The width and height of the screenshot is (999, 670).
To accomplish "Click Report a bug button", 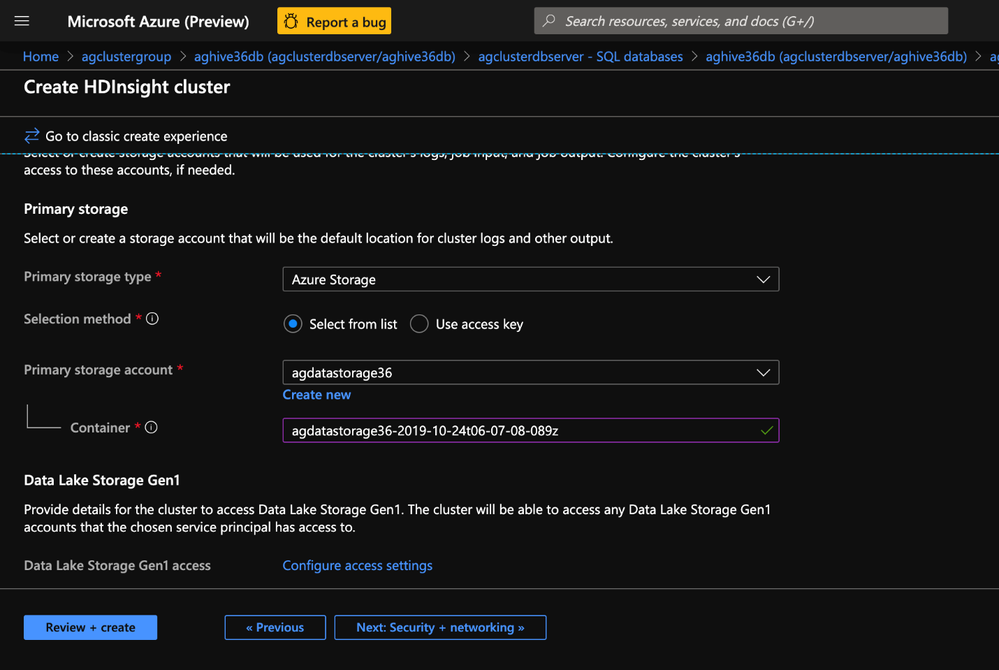I will click(x=334, y=22).
